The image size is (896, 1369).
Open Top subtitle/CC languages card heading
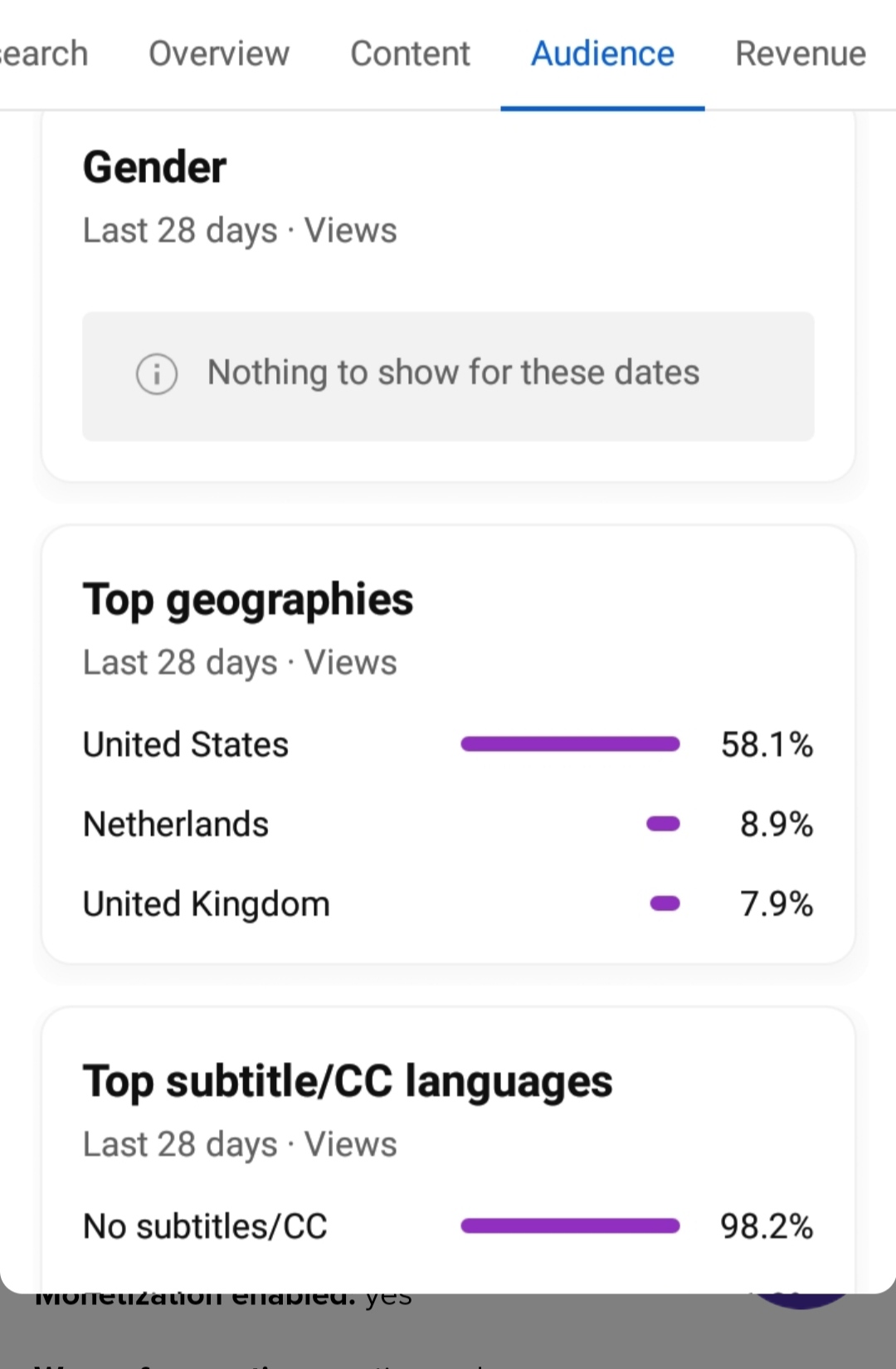point(348,1082)
